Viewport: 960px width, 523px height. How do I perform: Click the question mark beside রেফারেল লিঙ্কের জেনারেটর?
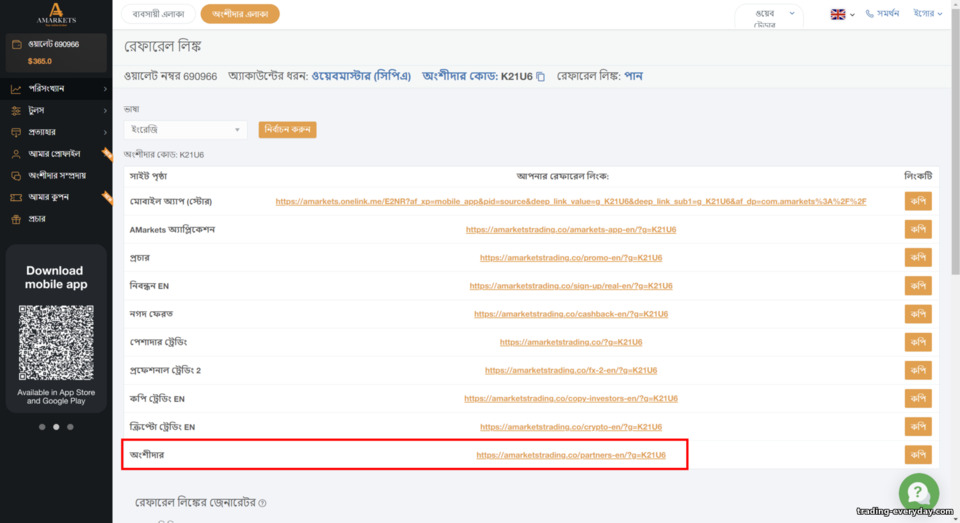tap(262, 503)
